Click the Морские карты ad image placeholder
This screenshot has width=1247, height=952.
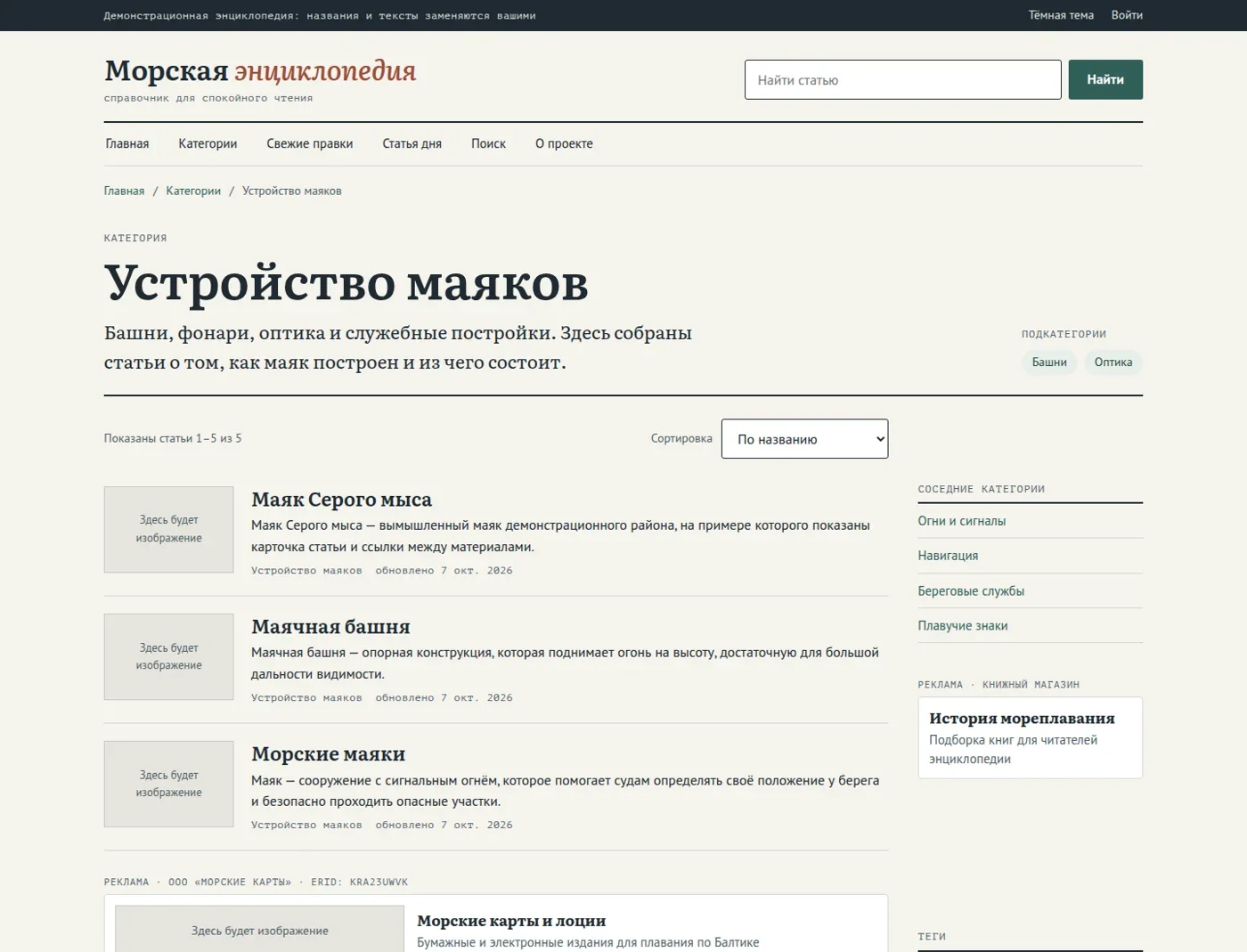tap(259, 929)
